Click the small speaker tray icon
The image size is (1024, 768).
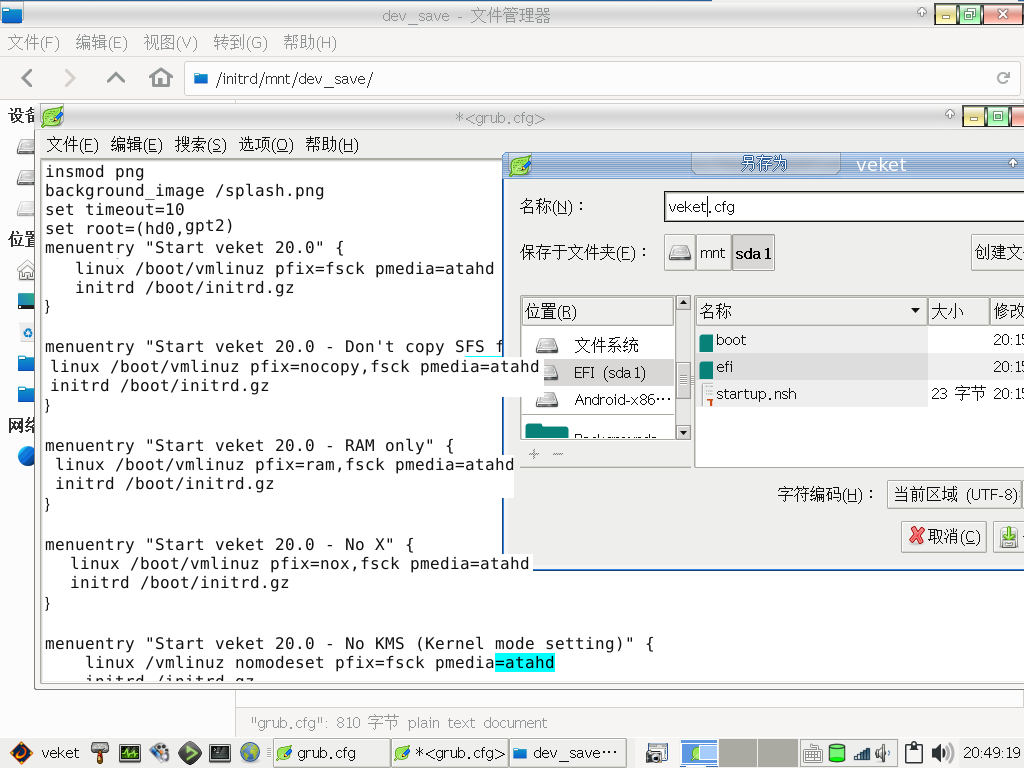tap(883, 753)
